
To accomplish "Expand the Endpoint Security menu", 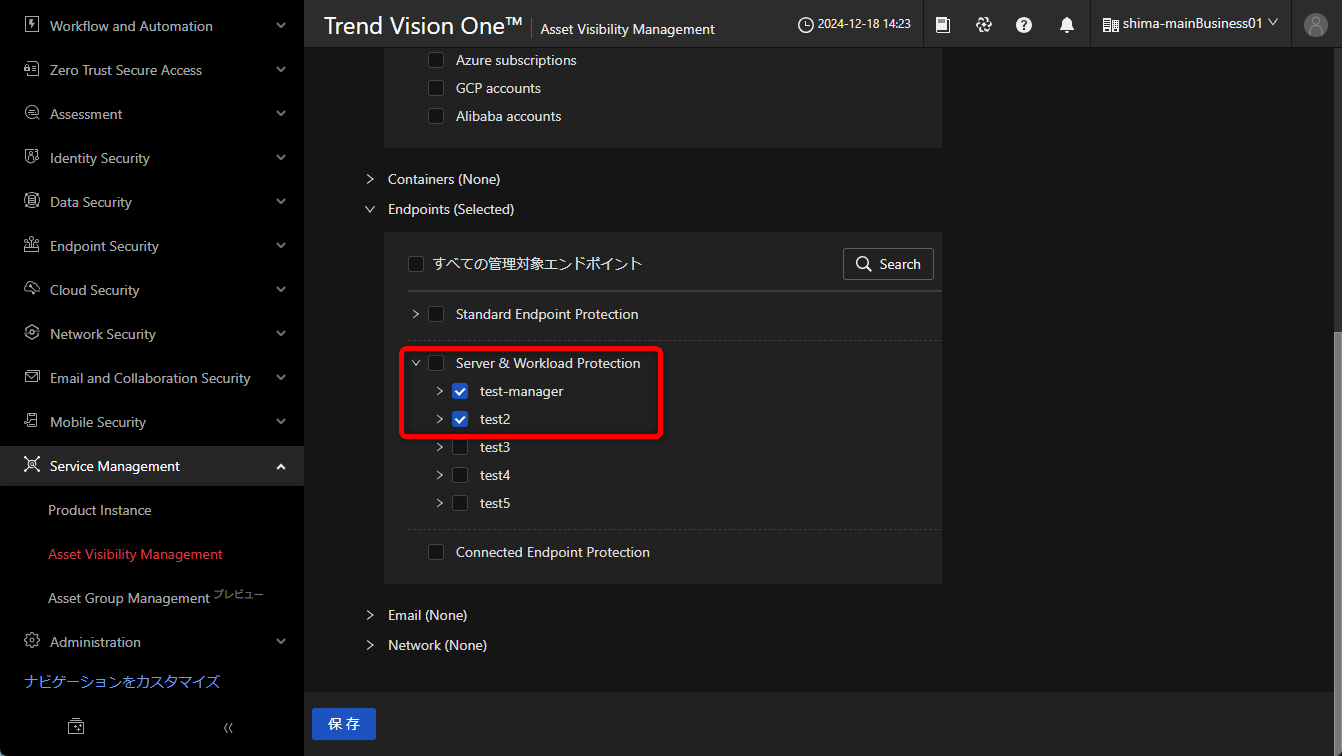I will pos(281,246).
